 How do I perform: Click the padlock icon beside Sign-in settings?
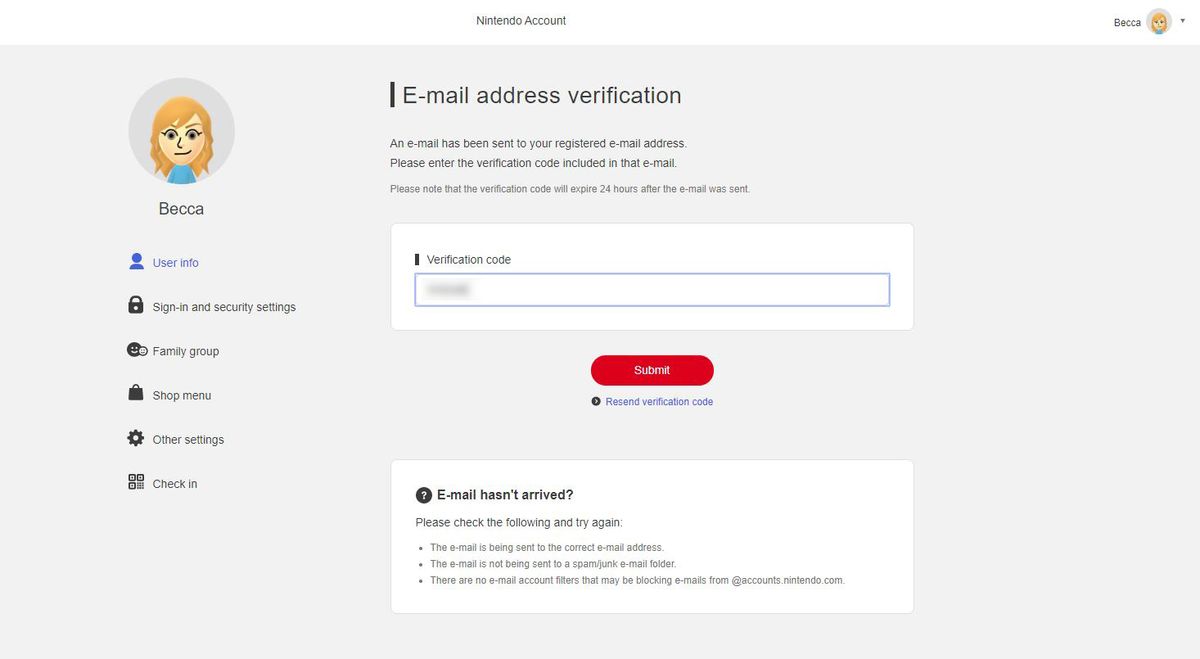pyautogui.click(x=136, y=305)
